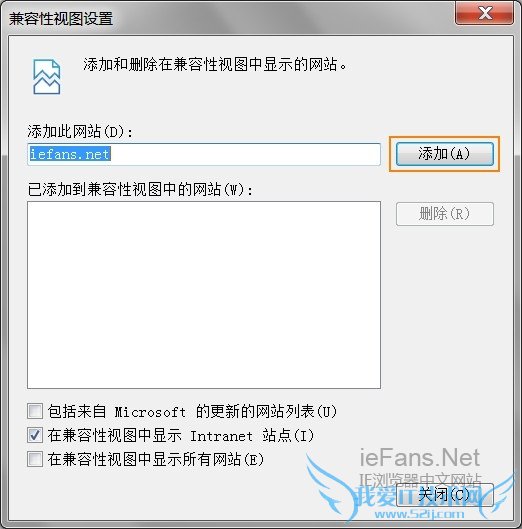Click the 已添加到兼容性视图中的网站(W) label
Viewport: 522px width, 529px height.
click(140, 189)
